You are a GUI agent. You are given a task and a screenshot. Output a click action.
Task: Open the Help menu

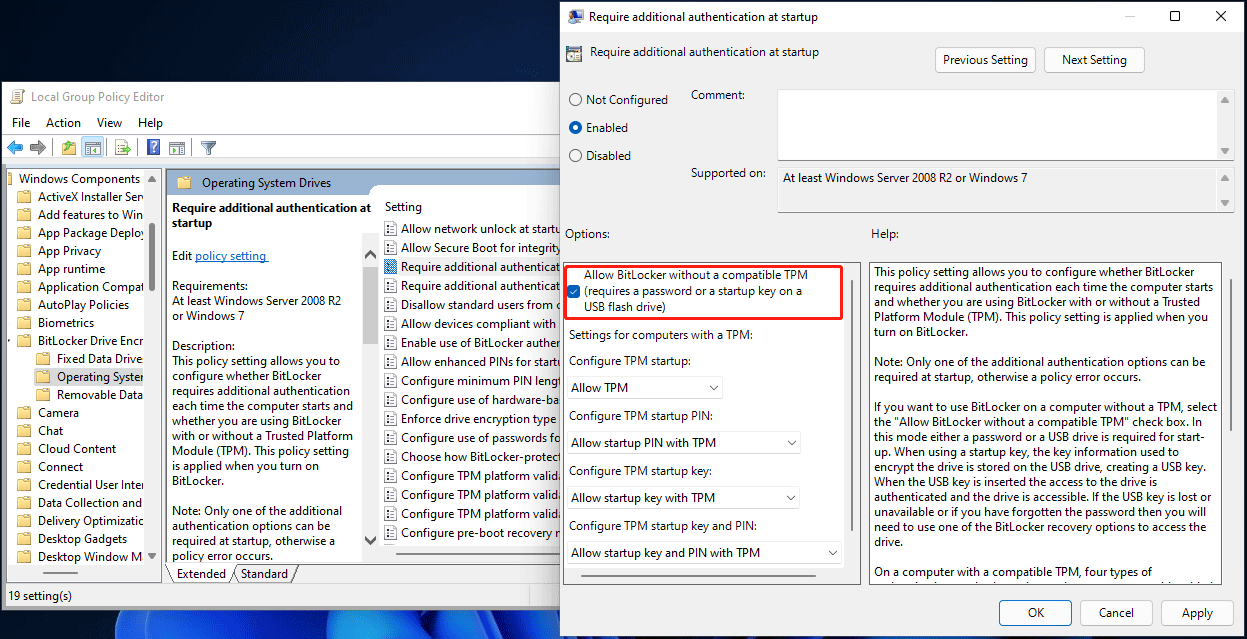tap(150, 123)
